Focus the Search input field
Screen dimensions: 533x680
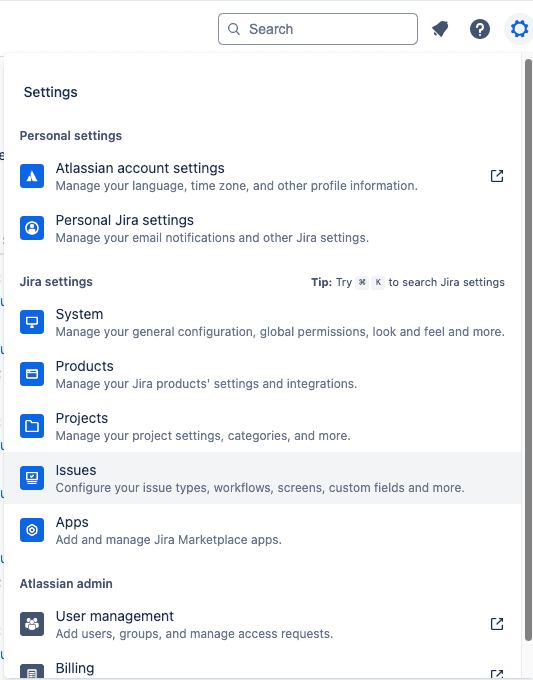pos(318,29)
